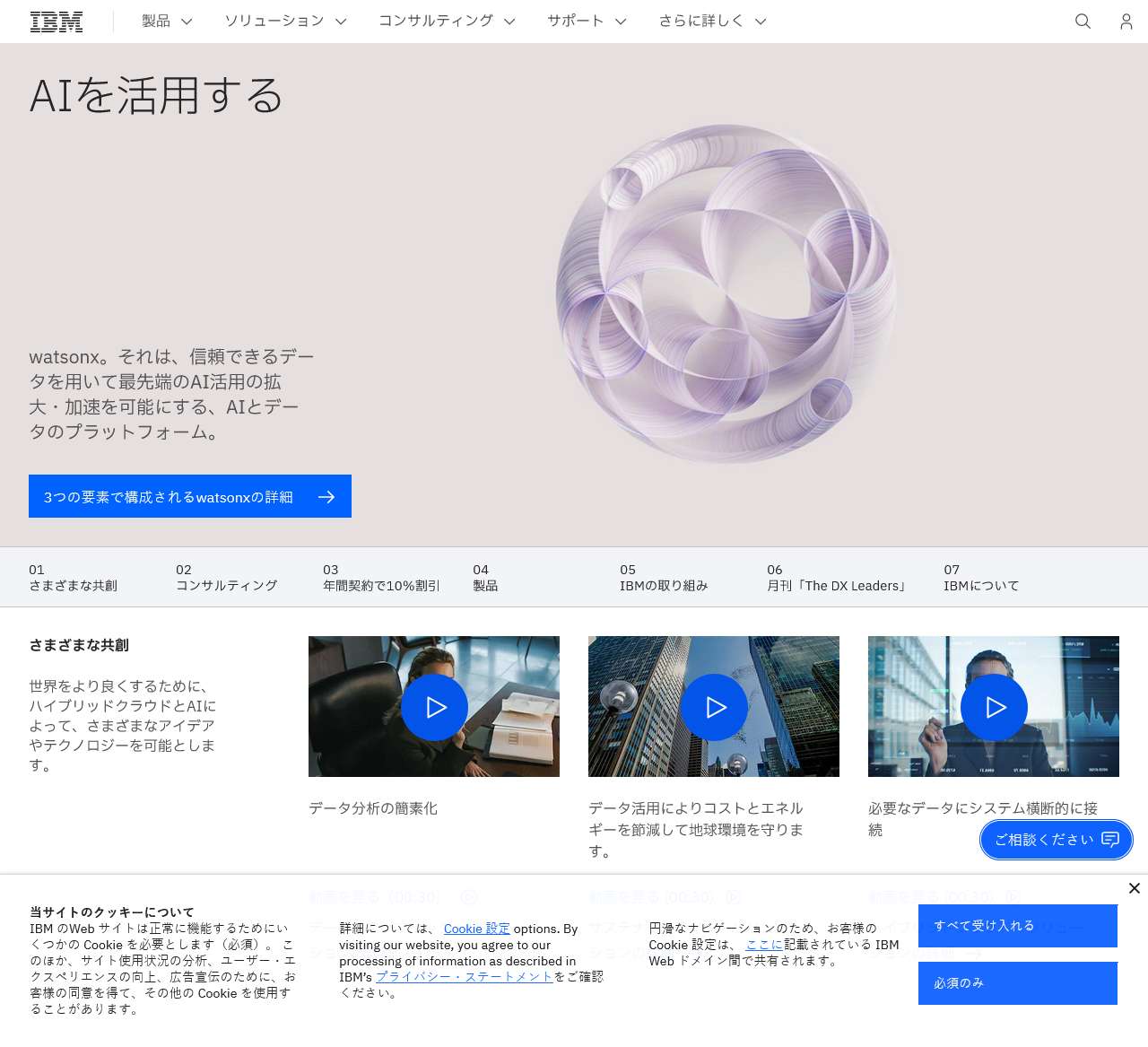Screen dimensions: 1148x1047
Task: Open the Cookie 設定 link
Action: pos(477,929)
